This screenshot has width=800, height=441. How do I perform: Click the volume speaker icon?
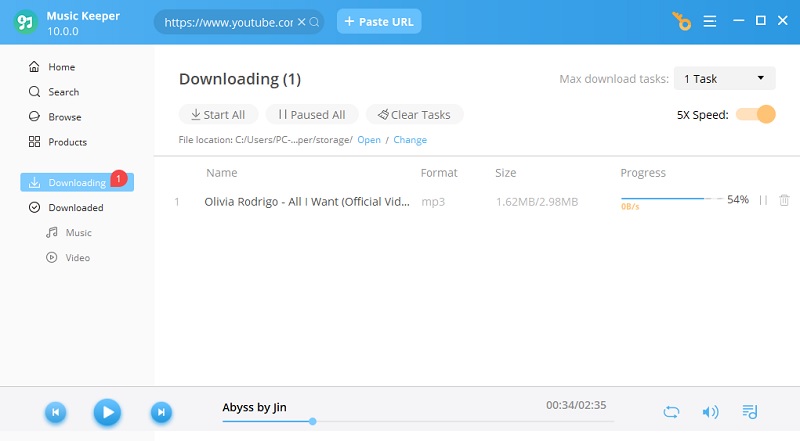(x=710, y=412)
